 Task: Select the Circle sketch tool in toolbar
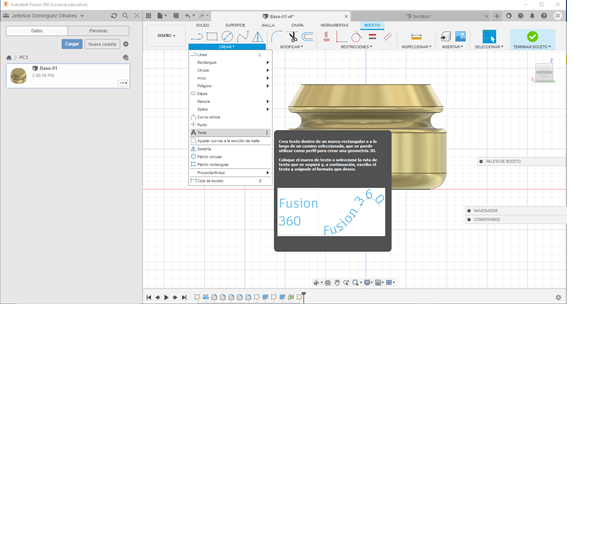point(227,37)
